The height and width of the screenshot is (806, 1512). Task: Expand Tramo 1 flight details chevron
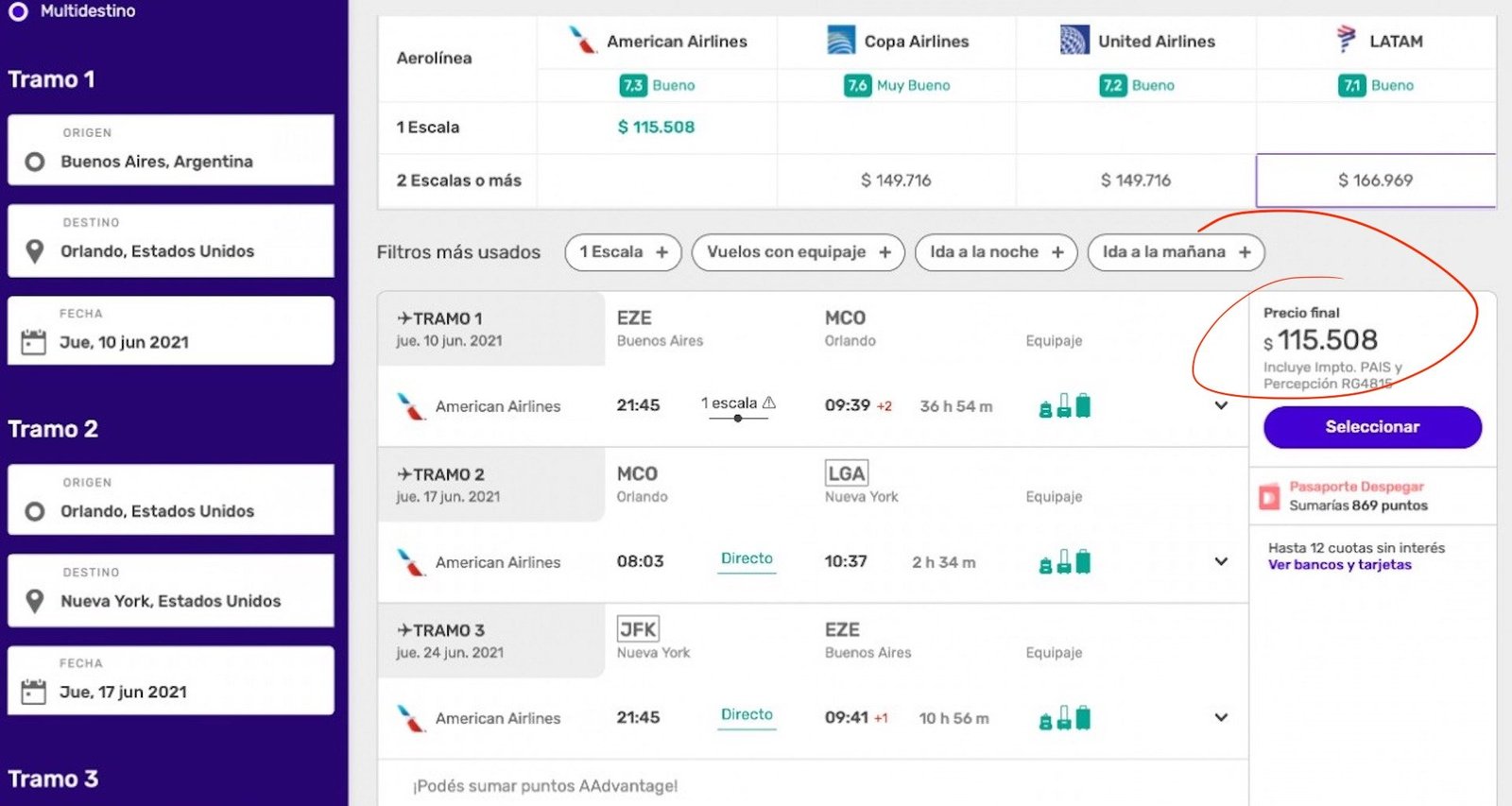click(x=1221, y=405)
